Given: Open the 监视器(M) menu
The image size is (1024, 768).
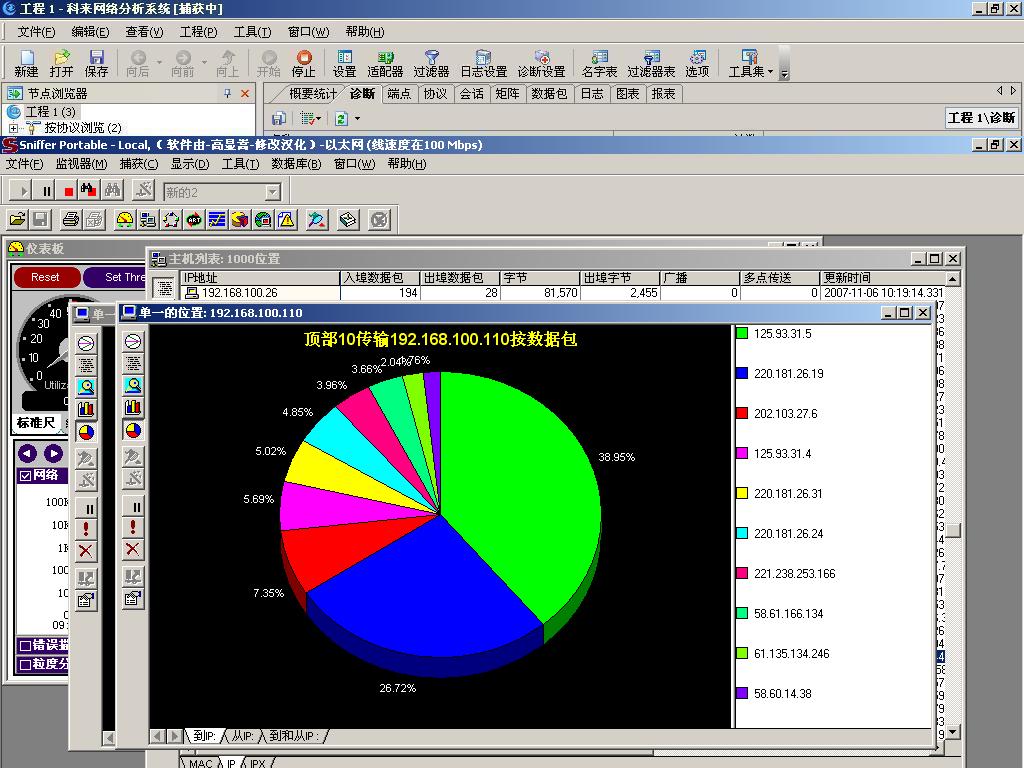Looking at the screenshot, I should click(x=81, y=164).
